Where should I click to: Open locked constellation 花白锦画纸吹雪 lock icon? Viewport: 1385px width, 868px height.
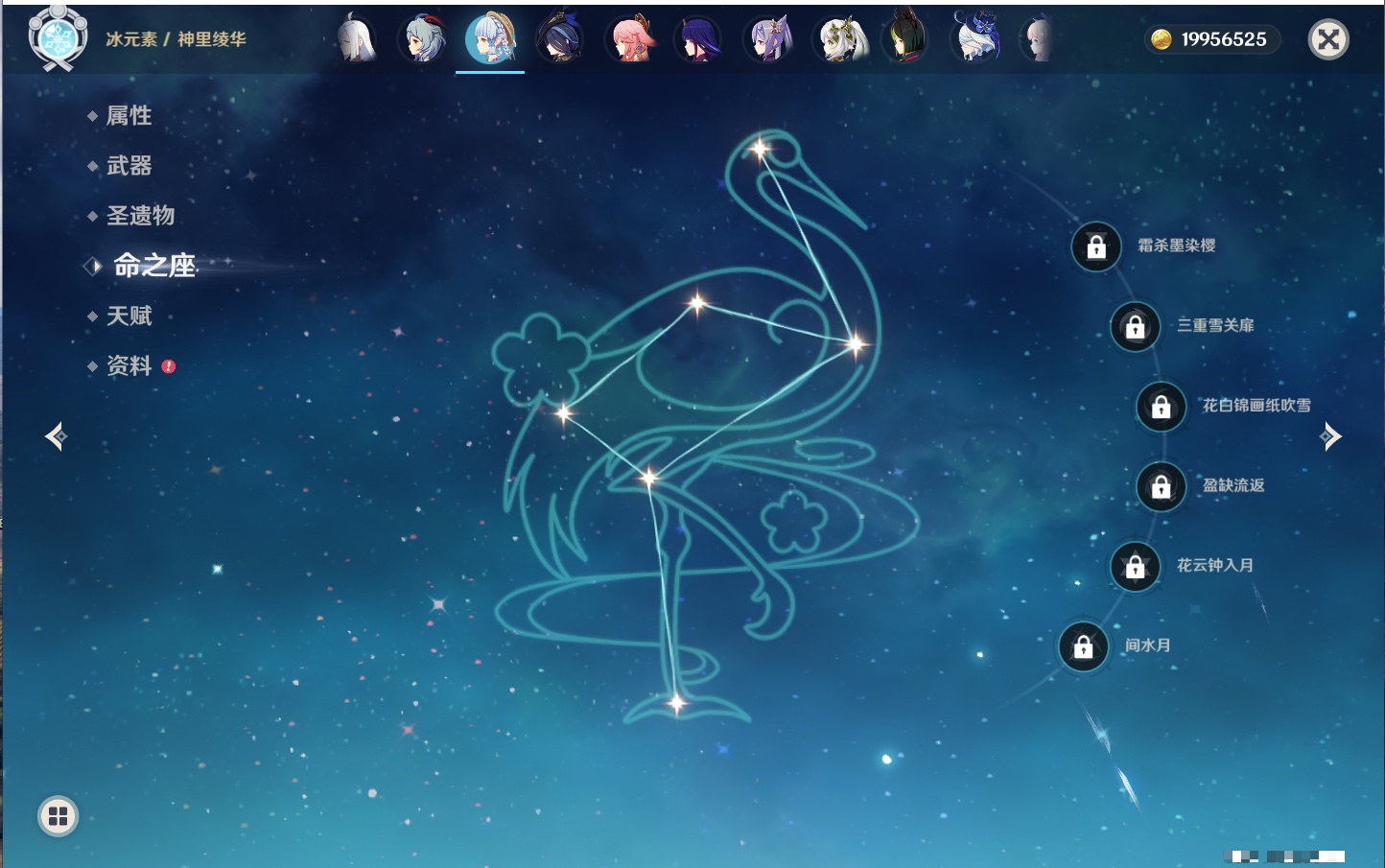tap(1161, 407)
